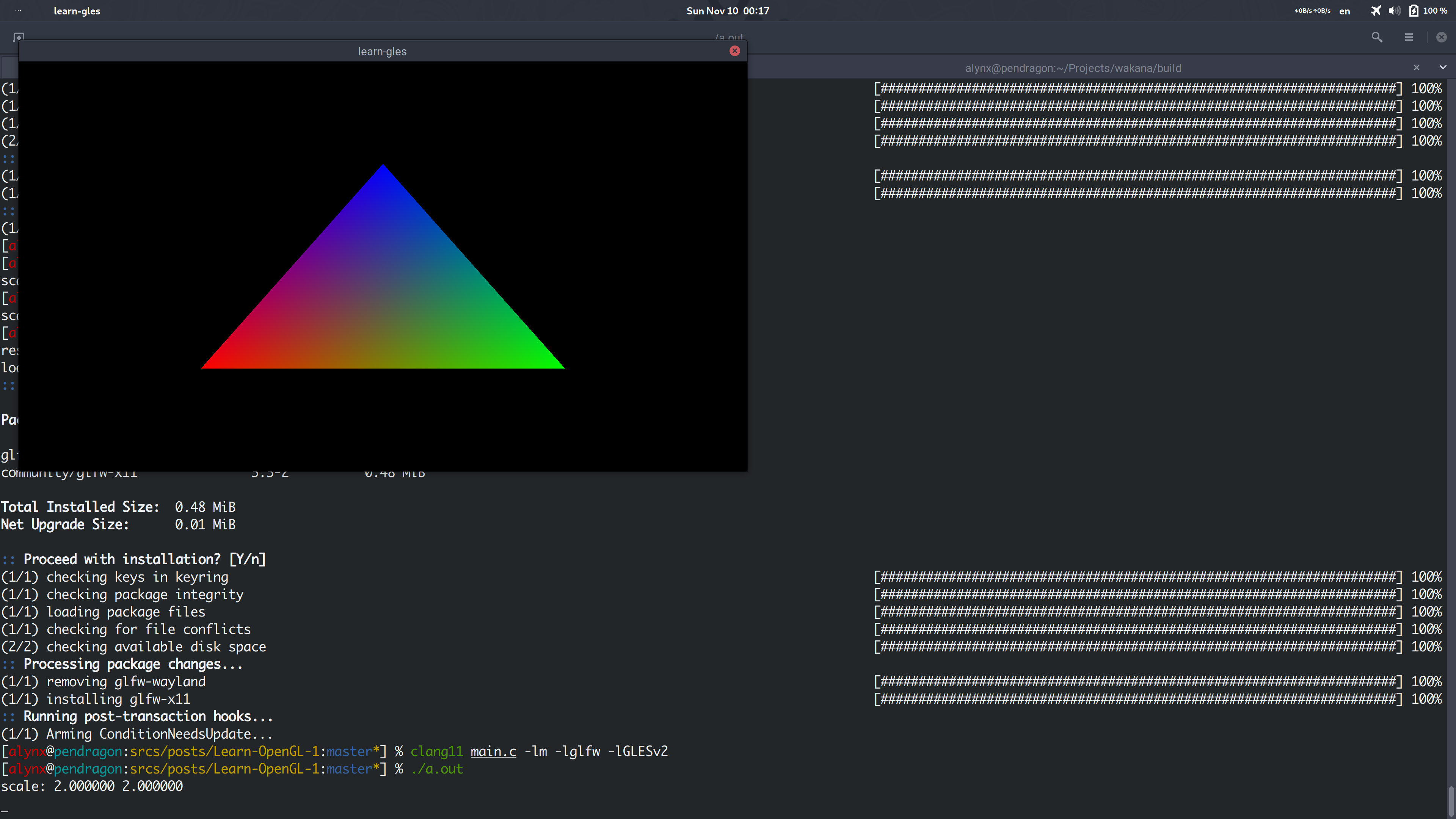Open the terminal search with the magnifier icon
Viewport: 1456px width, 819px height.
[x=1376, y=37]
